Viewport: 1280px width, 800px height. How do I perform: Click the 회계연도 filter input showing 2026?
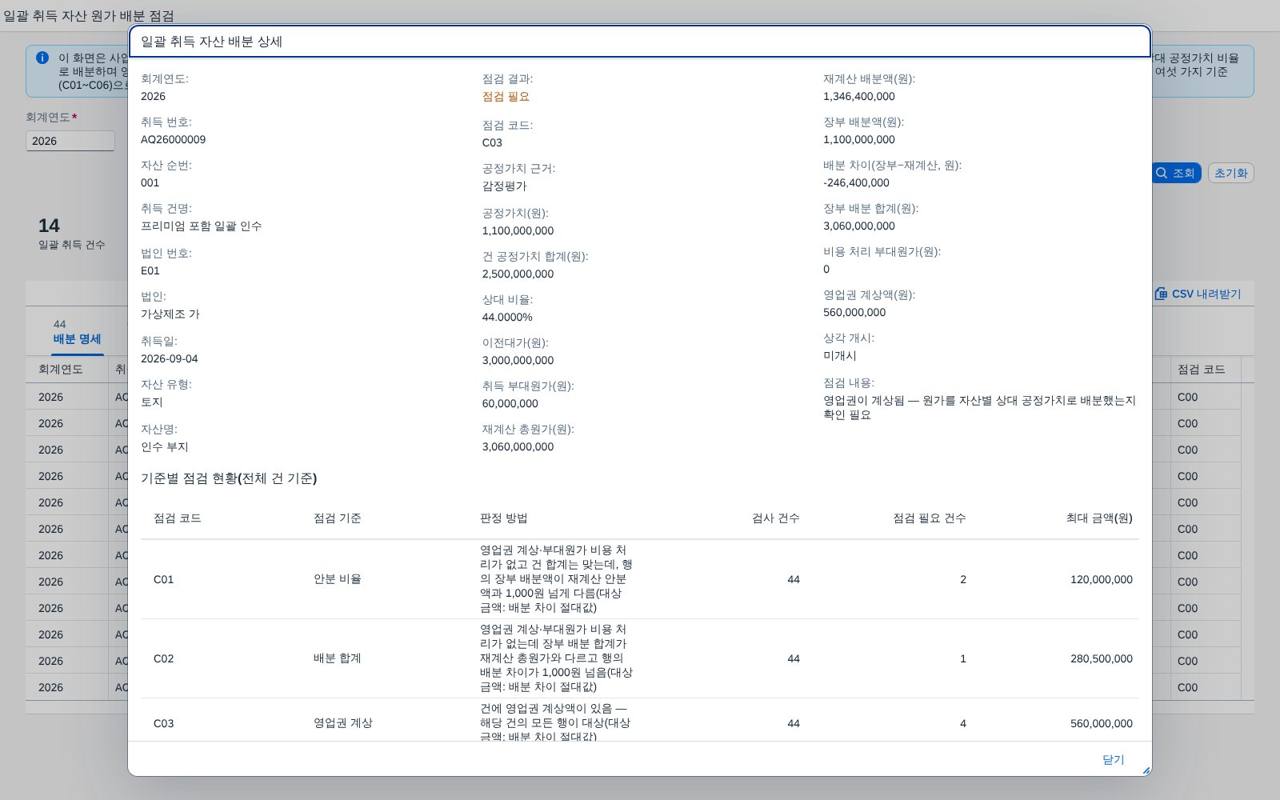point(70,141)
